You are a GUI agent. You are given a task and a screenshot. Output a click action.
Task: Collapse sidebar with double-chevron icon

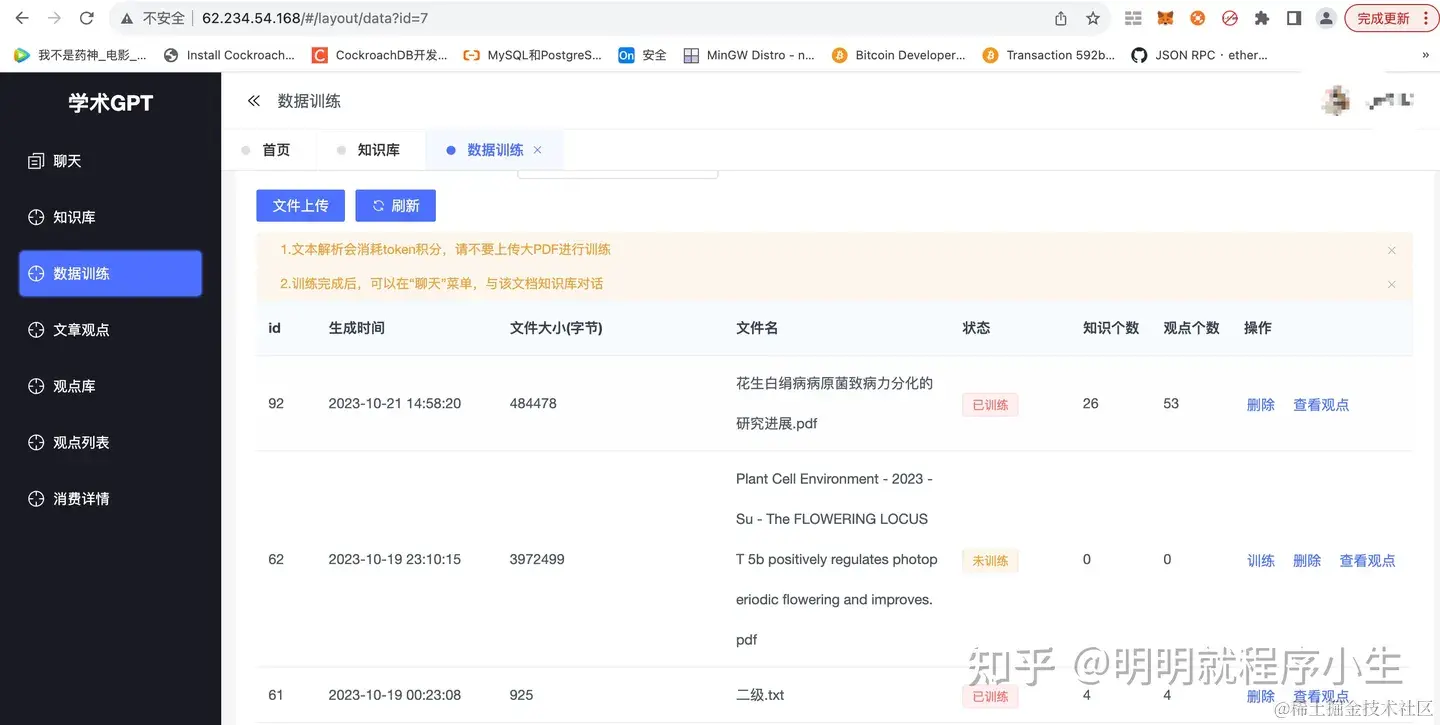click(x=254, y=101)
